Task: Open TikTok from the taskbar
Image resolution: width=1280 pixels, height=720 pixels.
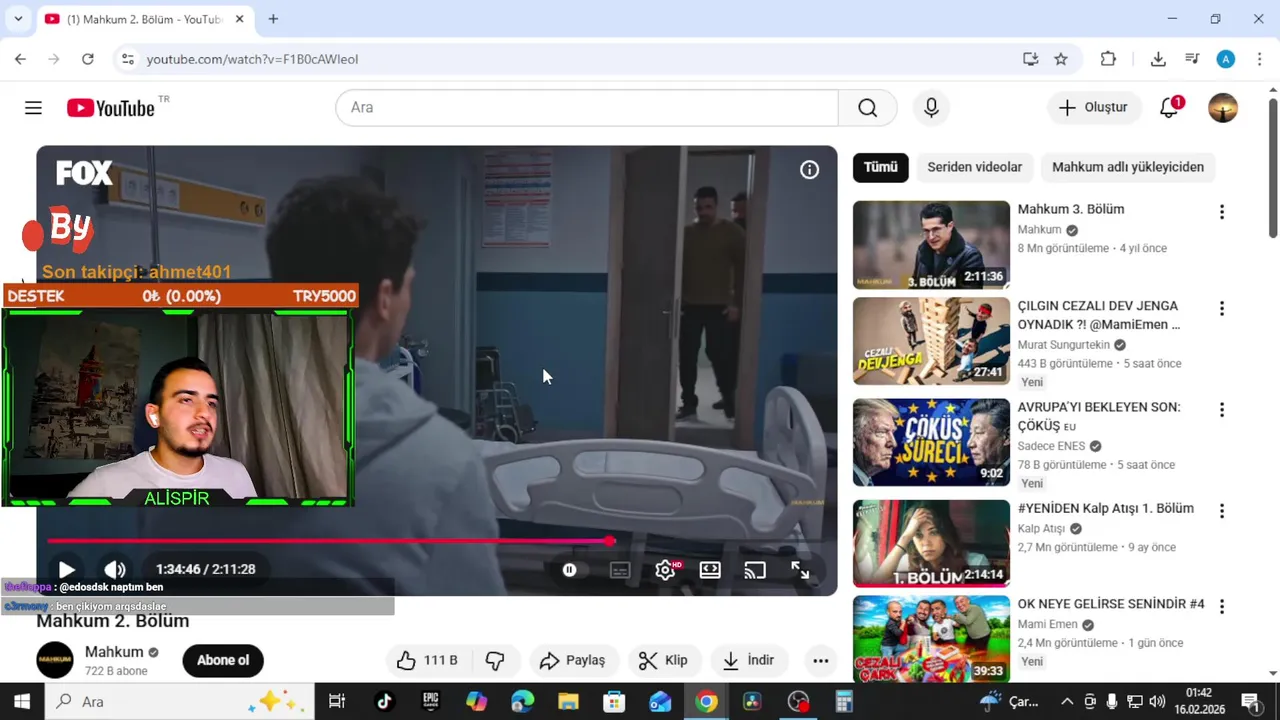Action: (384, 702)
